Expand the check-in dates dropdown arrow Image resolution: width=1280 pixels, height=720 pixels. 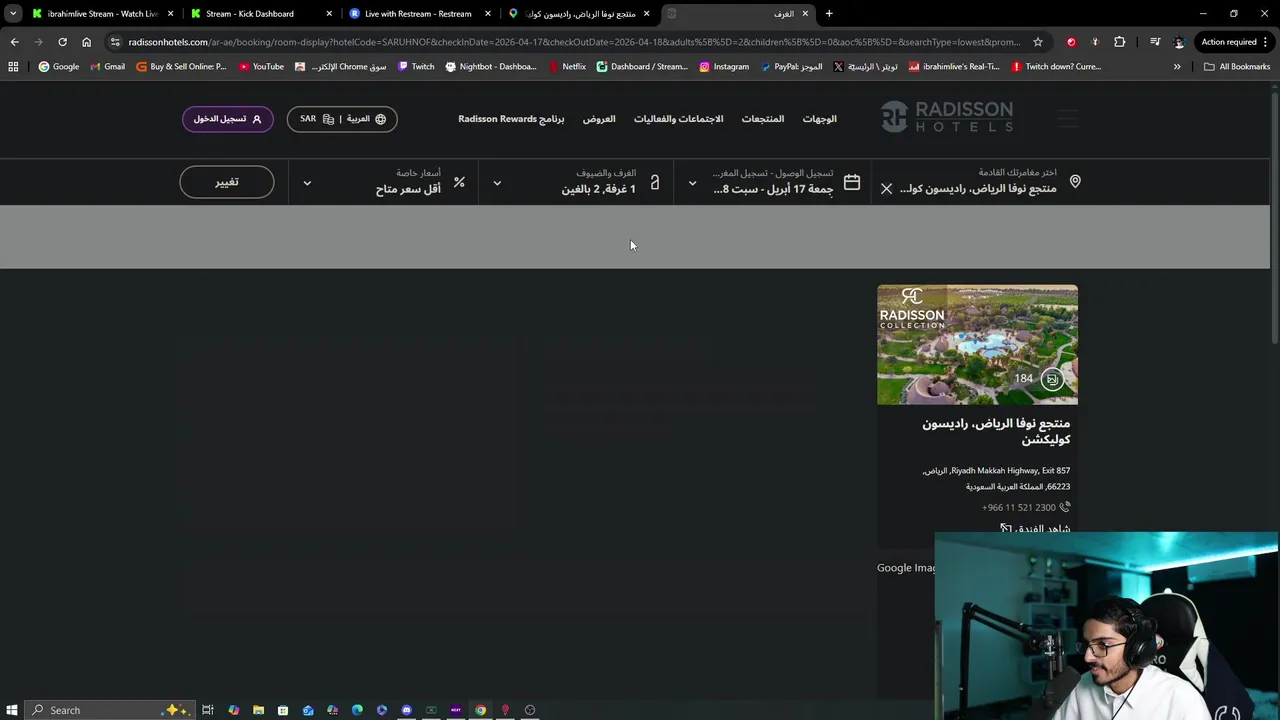click(692, 183)
